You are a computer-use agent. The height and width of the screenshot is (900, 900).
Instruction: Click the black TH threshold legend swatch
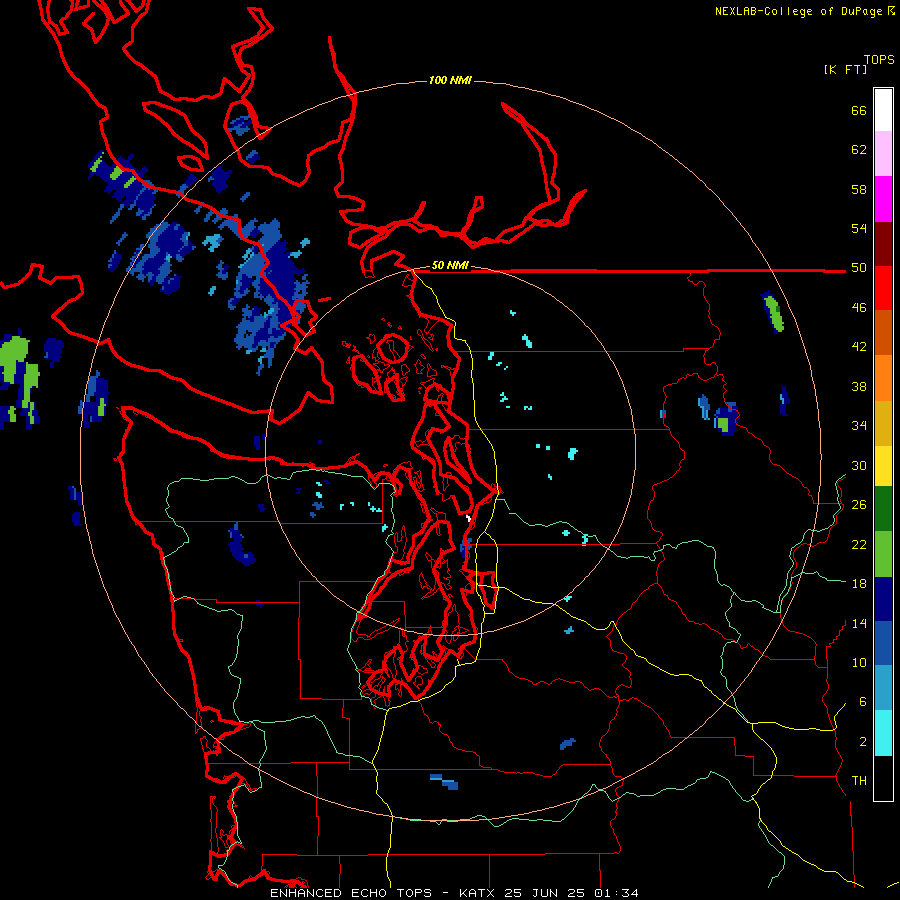point(883,778)
